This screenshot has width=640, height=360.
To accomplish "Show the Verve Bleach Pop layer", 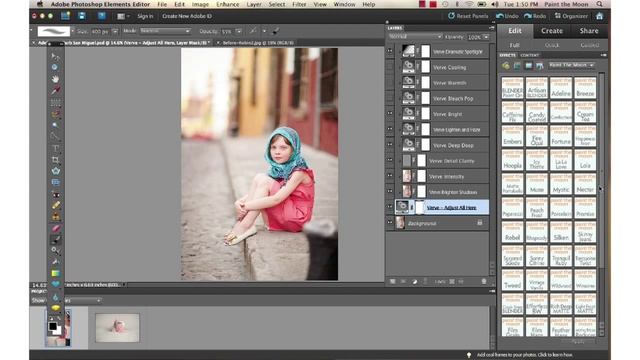I will tap(390, 98).
